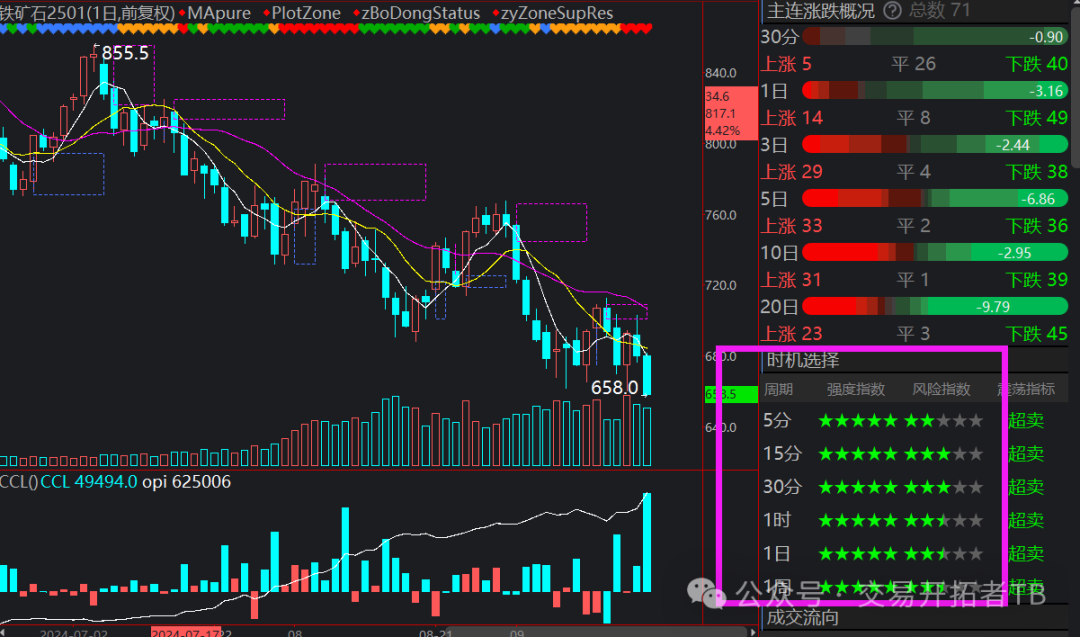
Task: Click the green current price marker on axis
Action: [730, 395]
